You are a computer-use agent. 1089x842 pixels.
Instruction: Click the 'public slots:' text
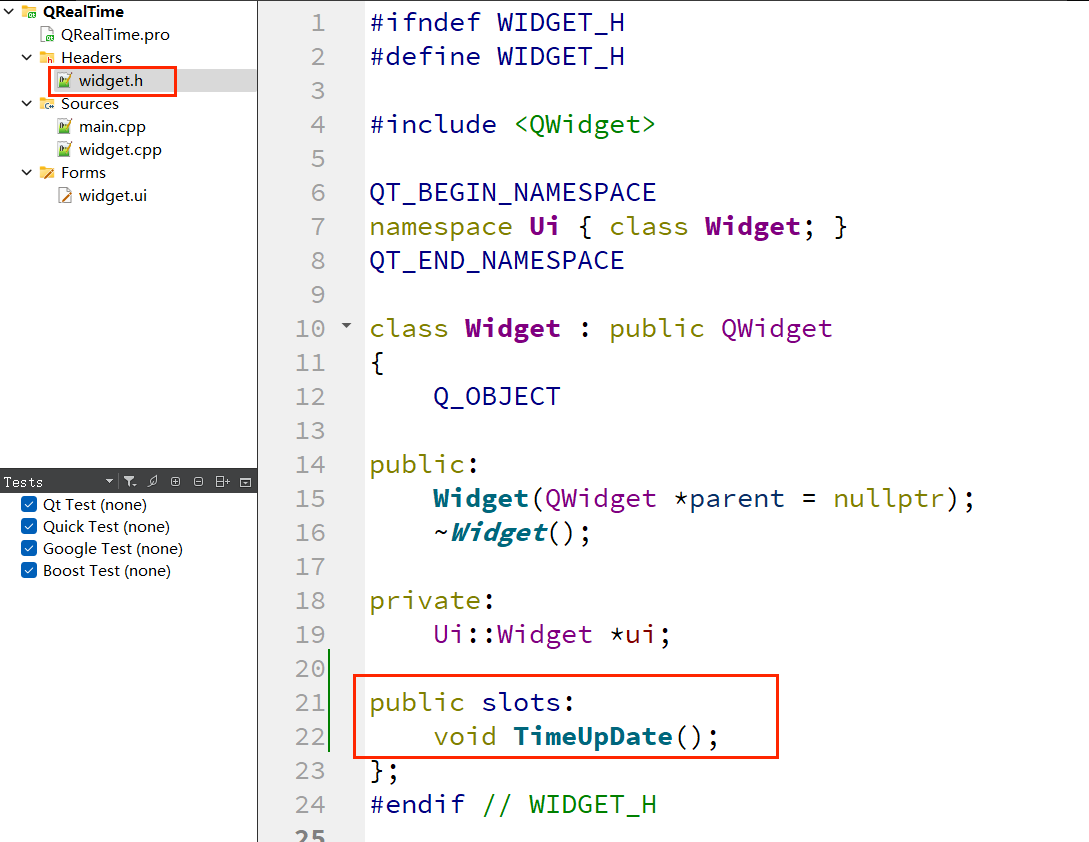tap(472, 702)
